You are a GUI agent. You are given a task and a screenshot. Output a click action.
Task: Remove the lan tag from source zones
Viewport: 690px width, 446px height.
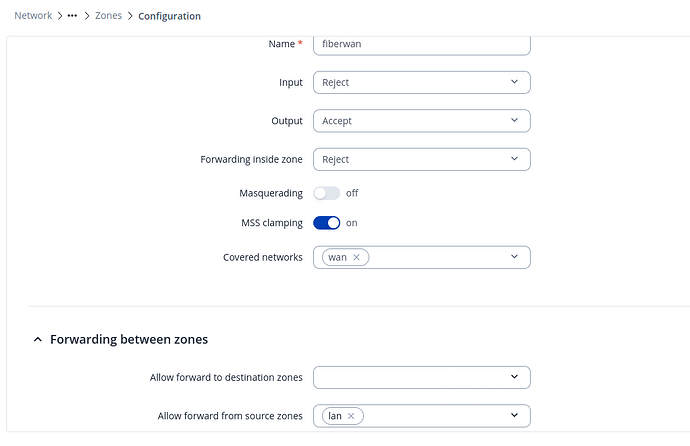tap(351, 415)
